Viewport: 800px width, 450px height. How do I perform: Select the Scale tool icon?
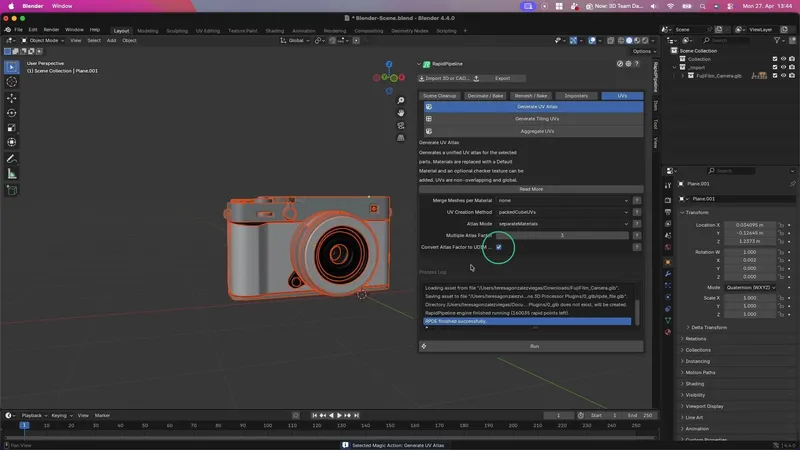coord(12,128)
